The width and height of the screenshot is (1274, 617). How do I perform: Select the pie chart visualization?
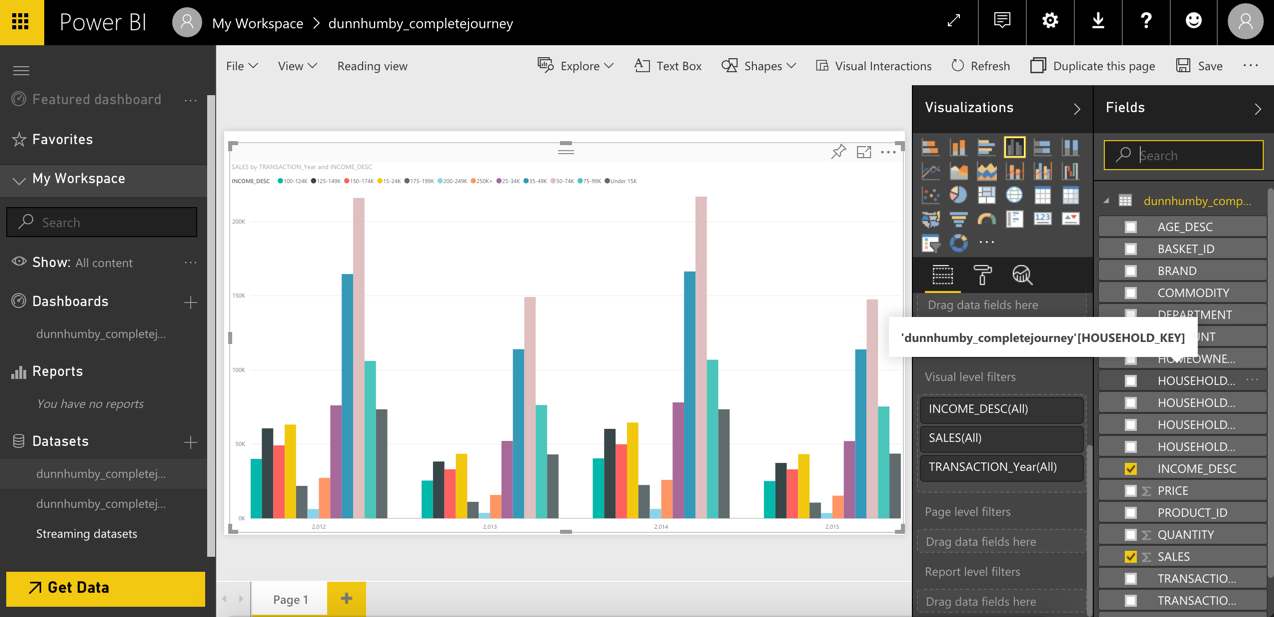coord(959,195)
